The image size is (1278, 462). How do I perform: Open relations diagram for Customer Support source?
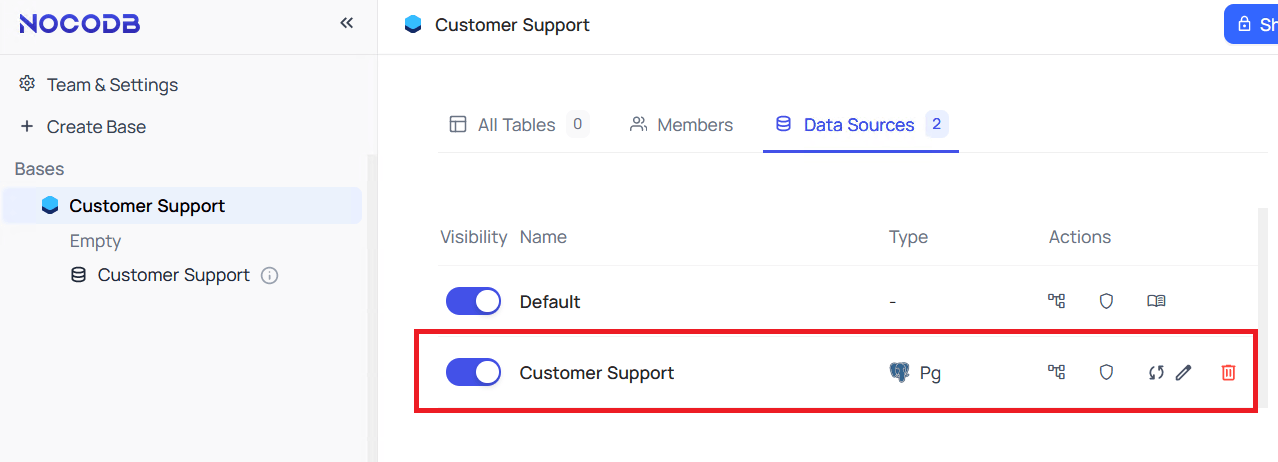1056,372
